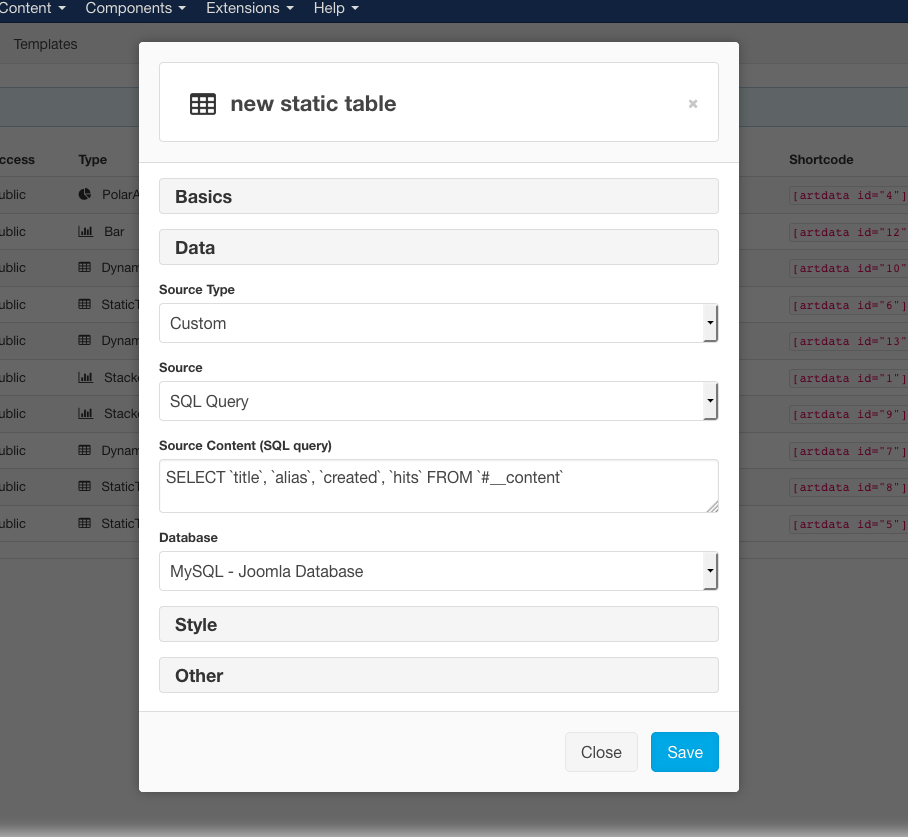Open the Content menu
The image size is (908, 837).
pos(32,8)
